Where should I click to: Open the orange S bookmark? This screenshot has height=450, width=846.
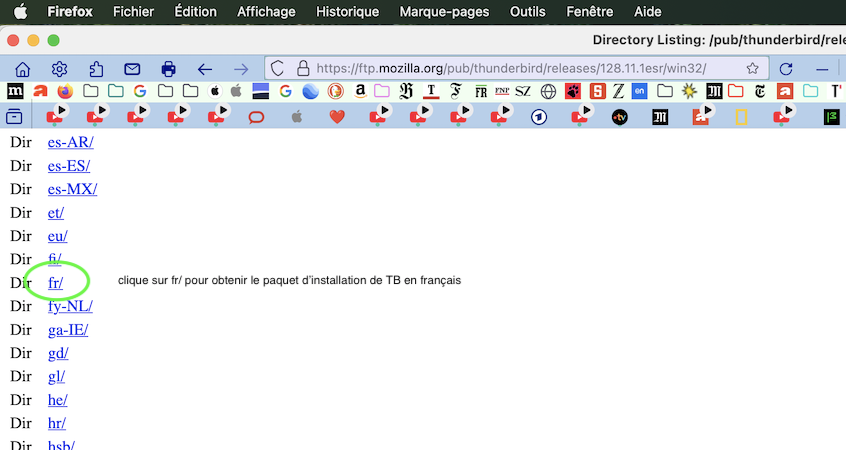(598, 91)
